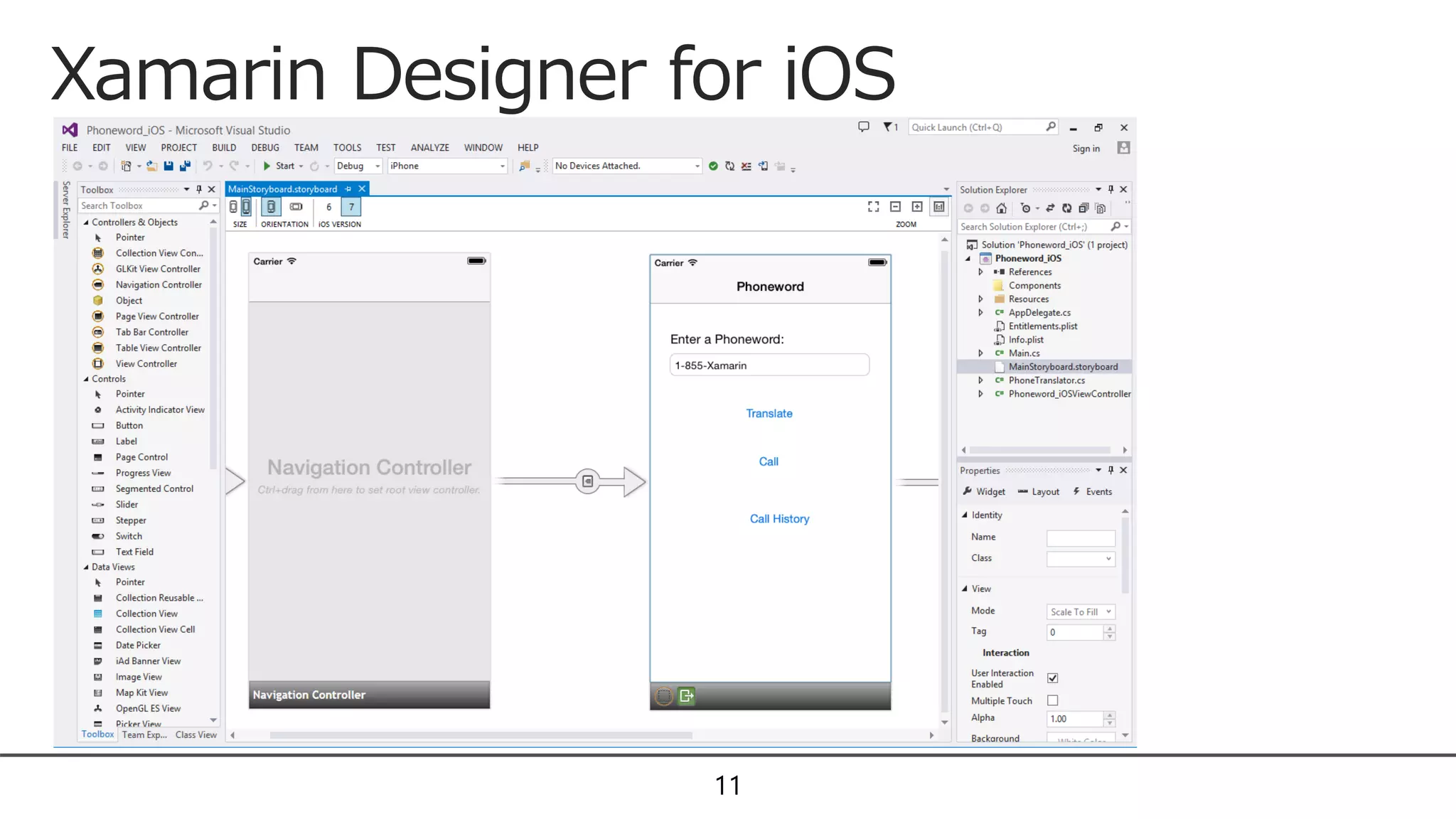Collapse Controllers & Objects group
Screen dimensions: 1456x819
pos(86,223)
